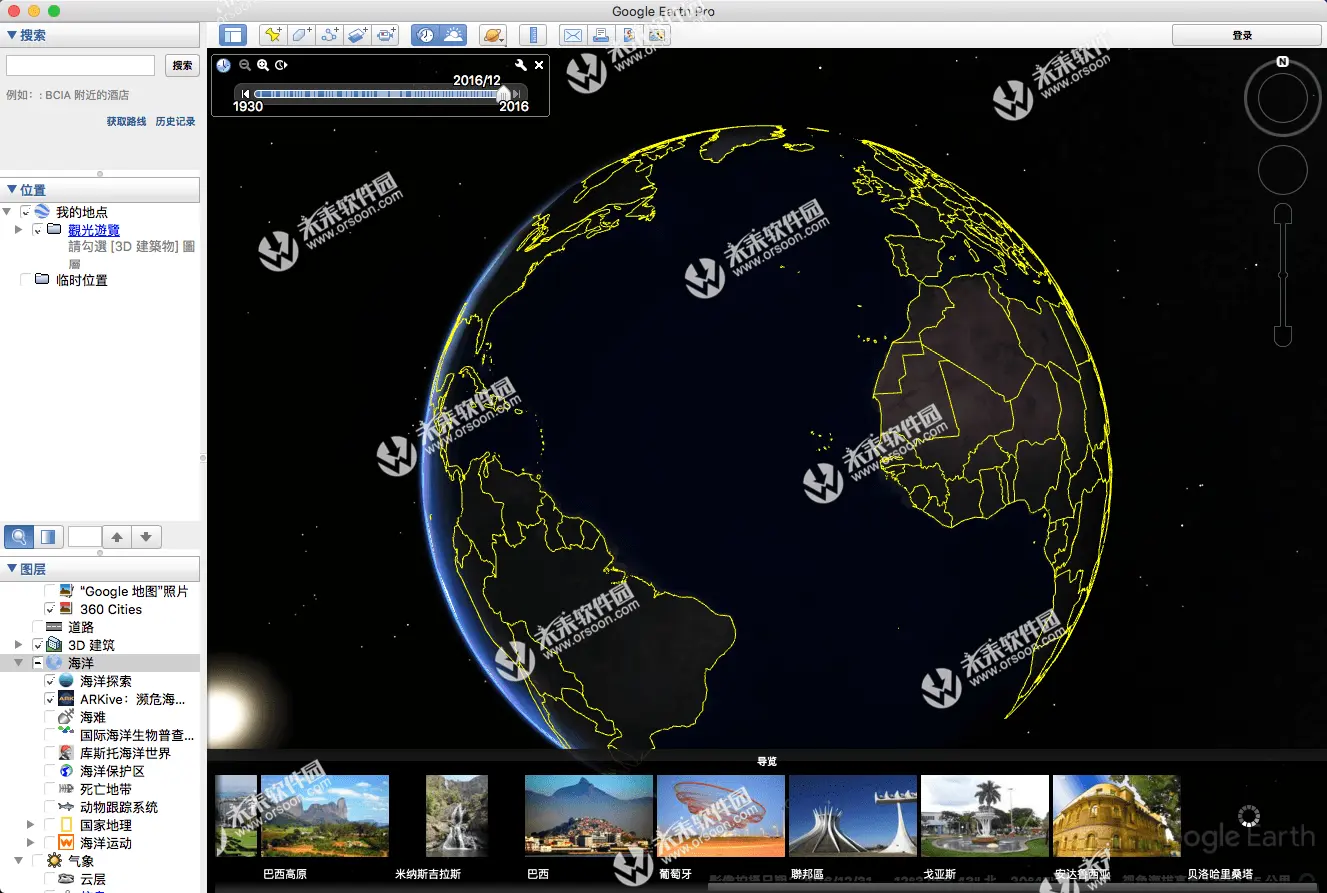
Task: Zoom in the time slider range
Action: [x=263, y=65]
